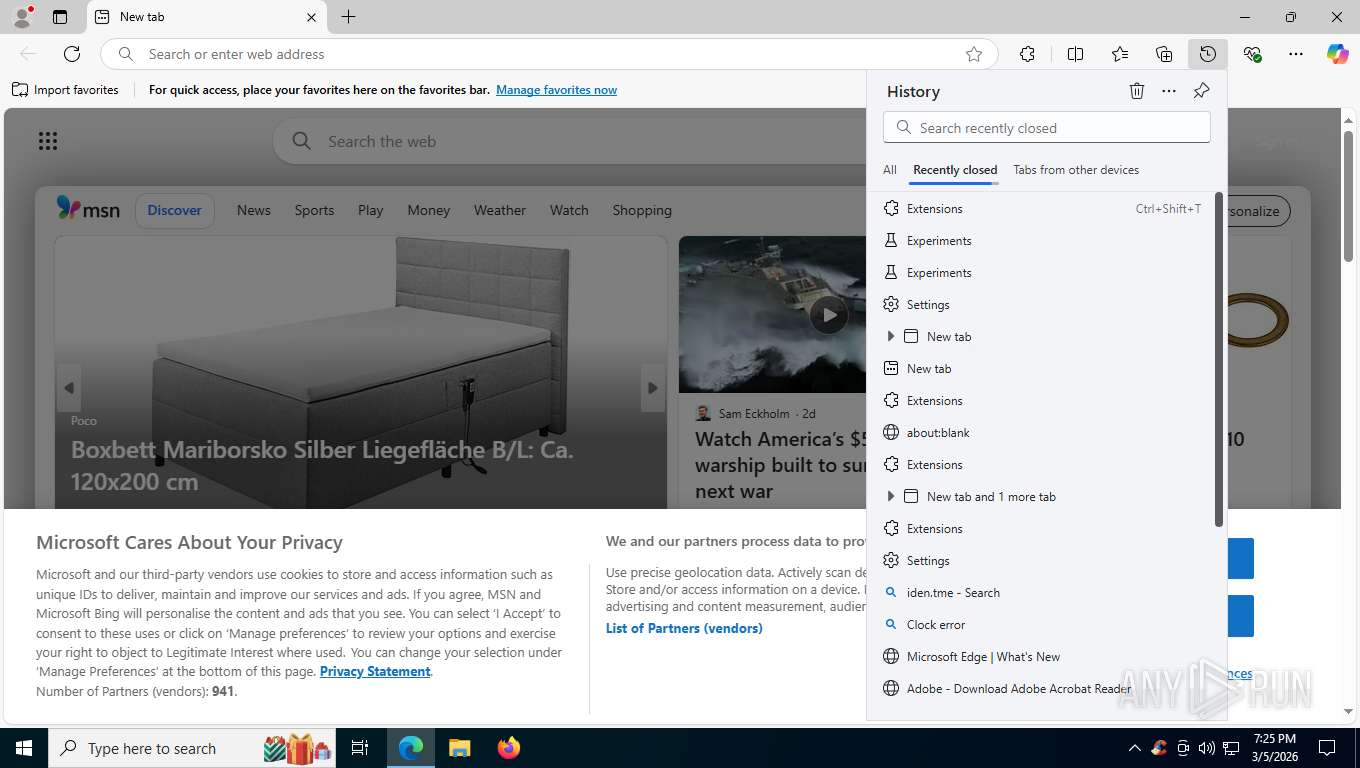The image size is (1360, 768).
Task: Open the Copilot sidebar icon
Action: (x=1338, y=54)
